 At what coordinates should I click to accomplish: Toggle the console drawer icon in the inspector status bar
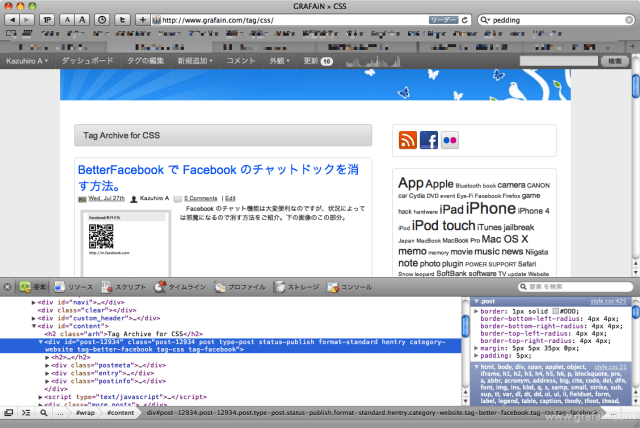tap(26, 413)
